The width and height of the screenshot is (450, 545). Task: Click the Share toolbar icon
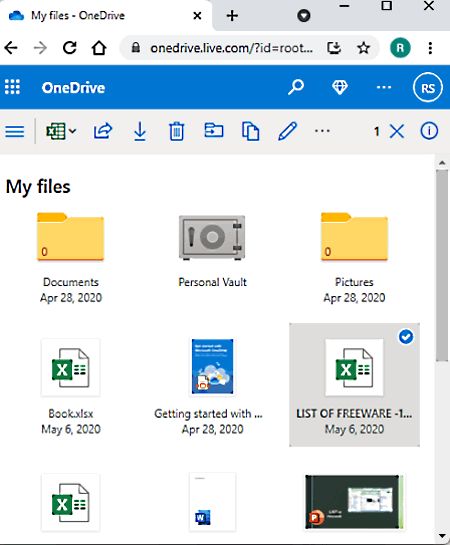click(103, 131)
